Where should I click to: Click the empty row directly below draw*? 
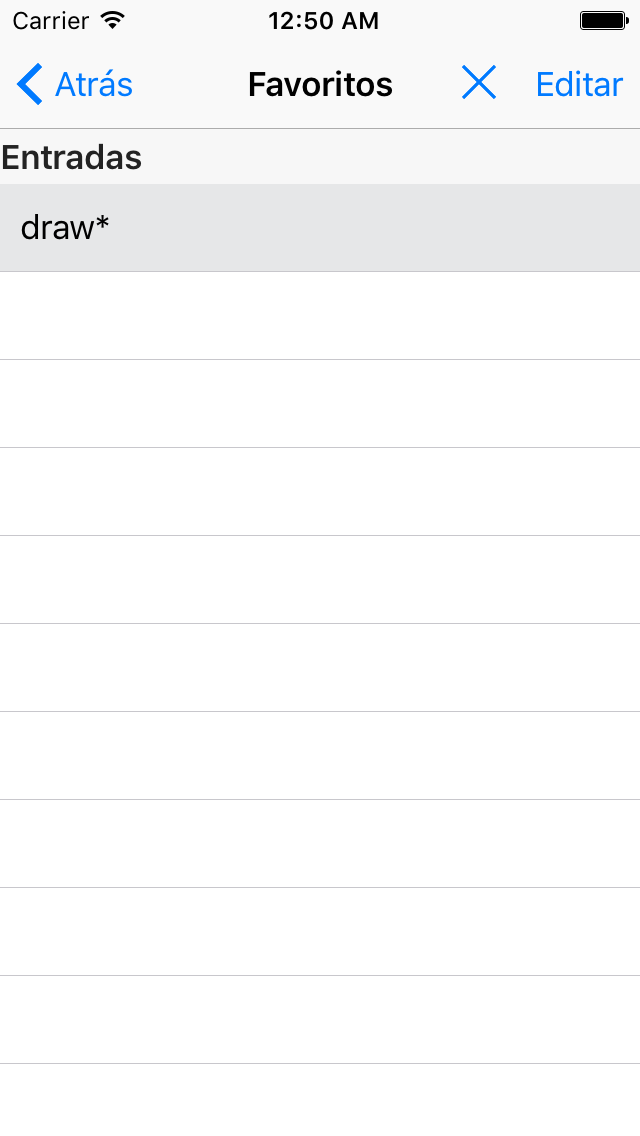coord(320,316)
